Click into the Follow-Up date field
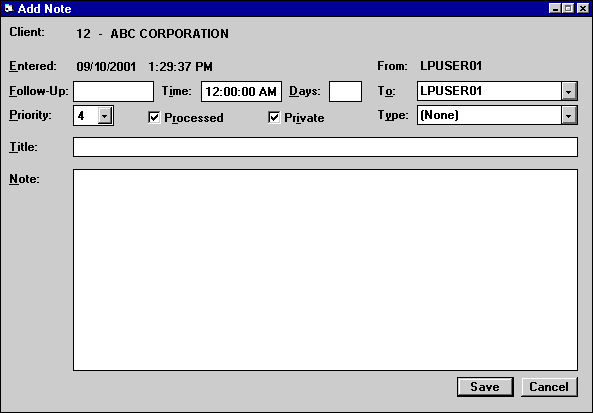Image resolution: width=593 pixels, height=413 pixels. click(113, 92)
